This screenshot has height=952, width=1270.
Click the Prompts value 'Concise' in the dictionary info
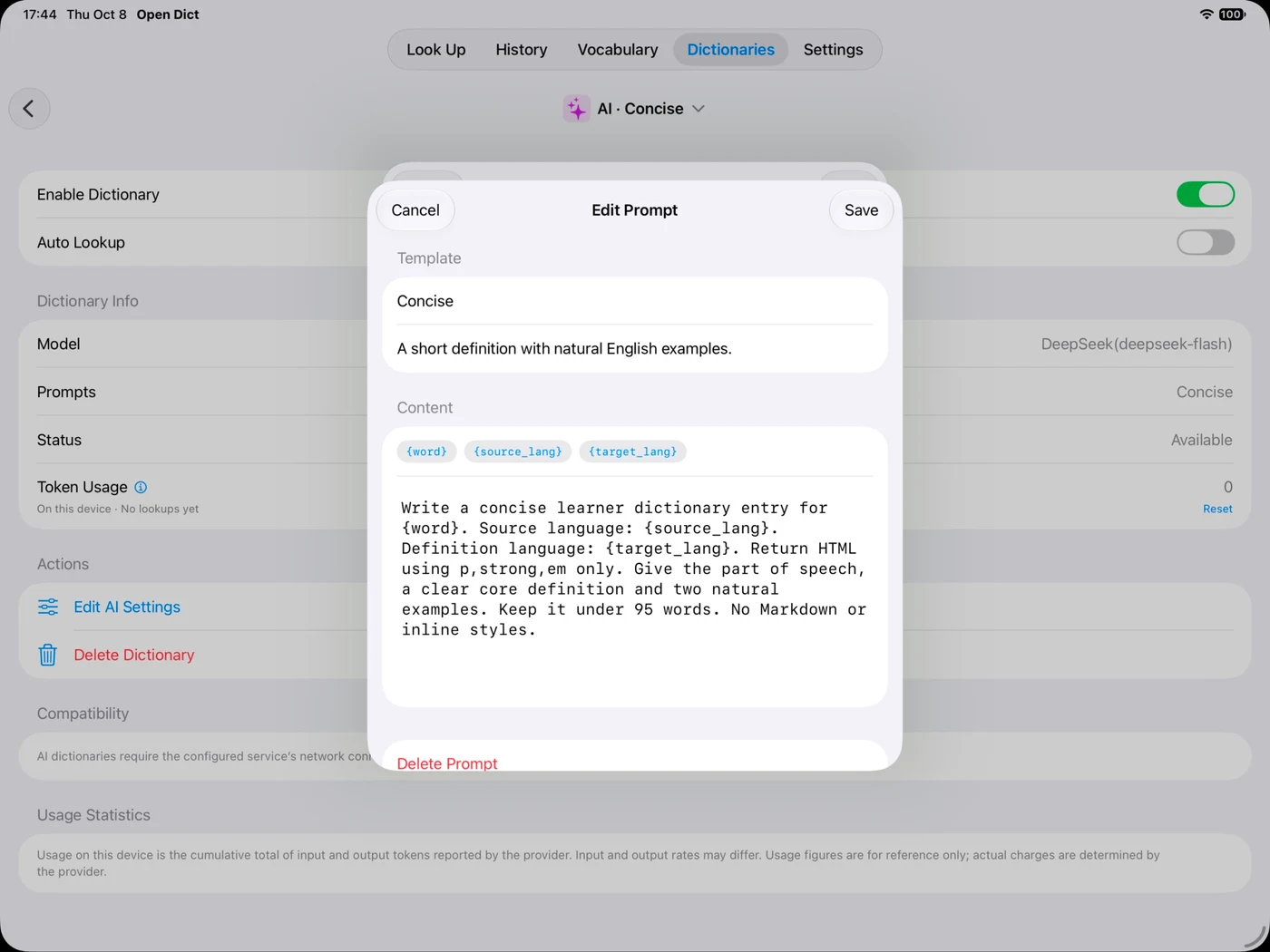1205,392
